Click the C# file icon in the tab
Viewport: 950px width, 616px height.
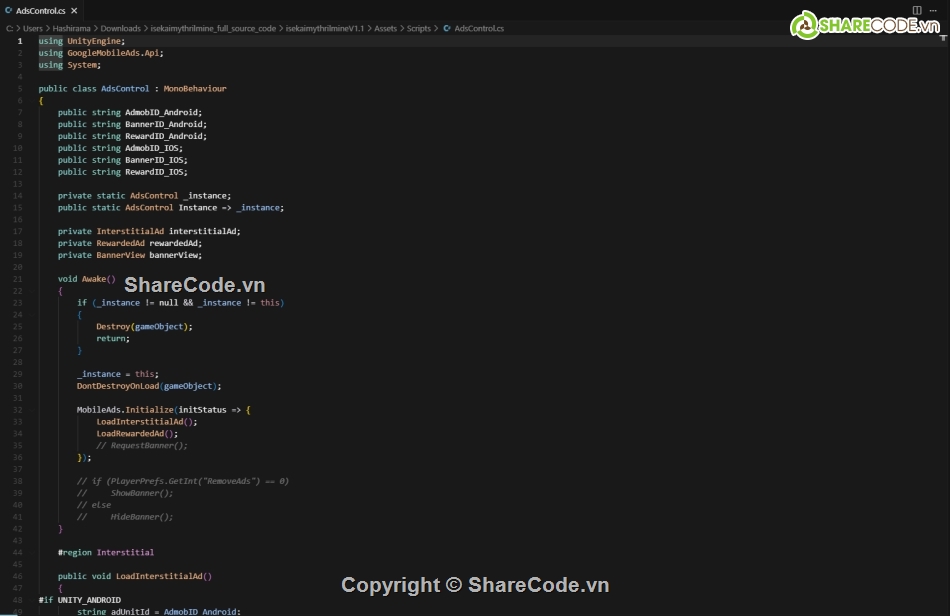[x=8, y=11]
